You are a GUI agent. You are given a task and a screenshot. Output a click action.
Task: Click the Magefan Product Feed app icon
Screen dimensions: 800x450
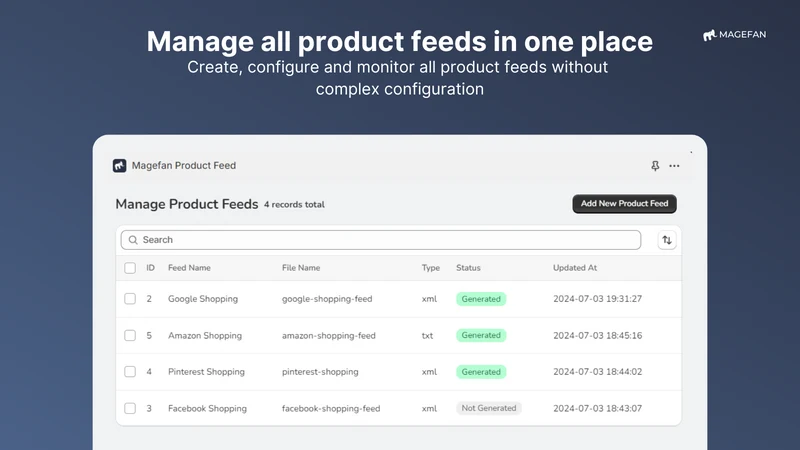[x=119, y=165]
